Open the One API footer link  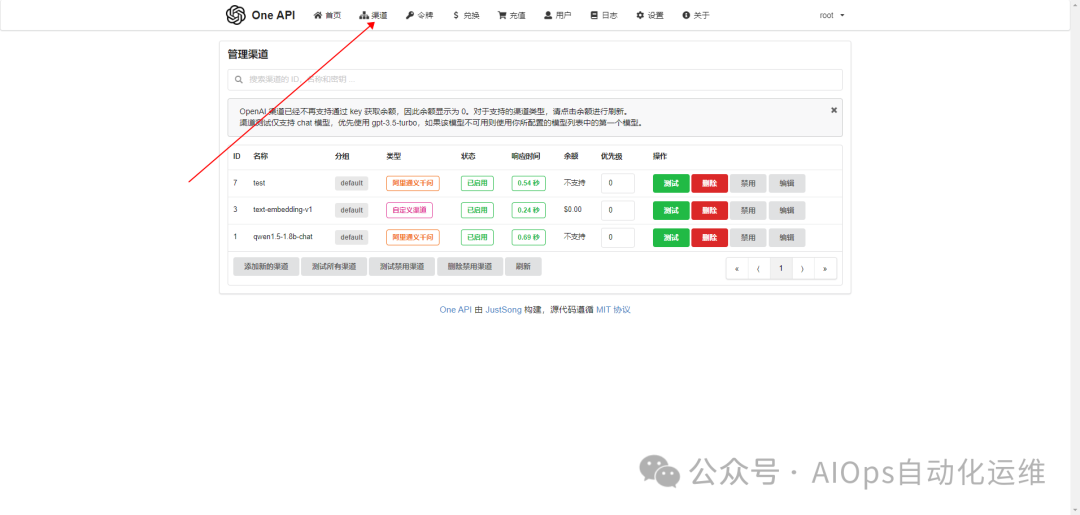(x=455, y=310)
